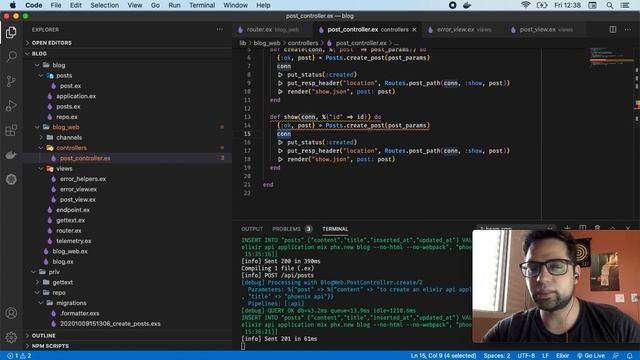Open application.ex in explorer
This screenshot has height=360, width=640.
click(76, 96)
